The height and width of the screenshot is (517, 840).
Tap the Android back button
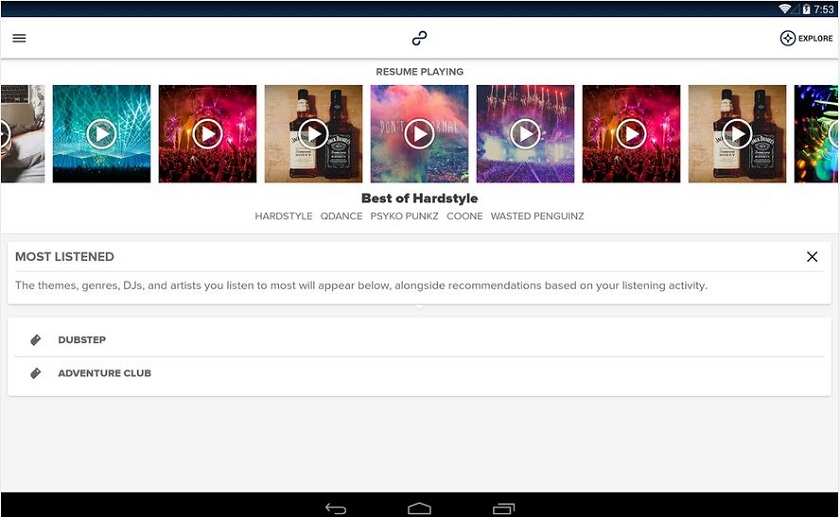click(336, 508)
